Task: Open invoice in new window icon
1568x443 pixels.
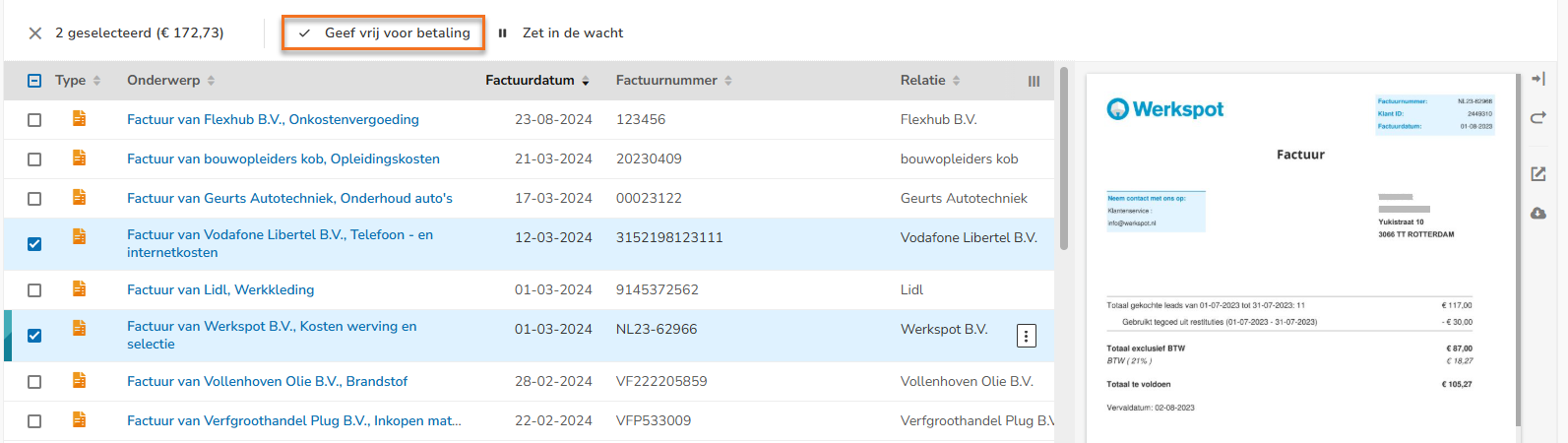Action: pyautogui.click(x=1538, y=174)
